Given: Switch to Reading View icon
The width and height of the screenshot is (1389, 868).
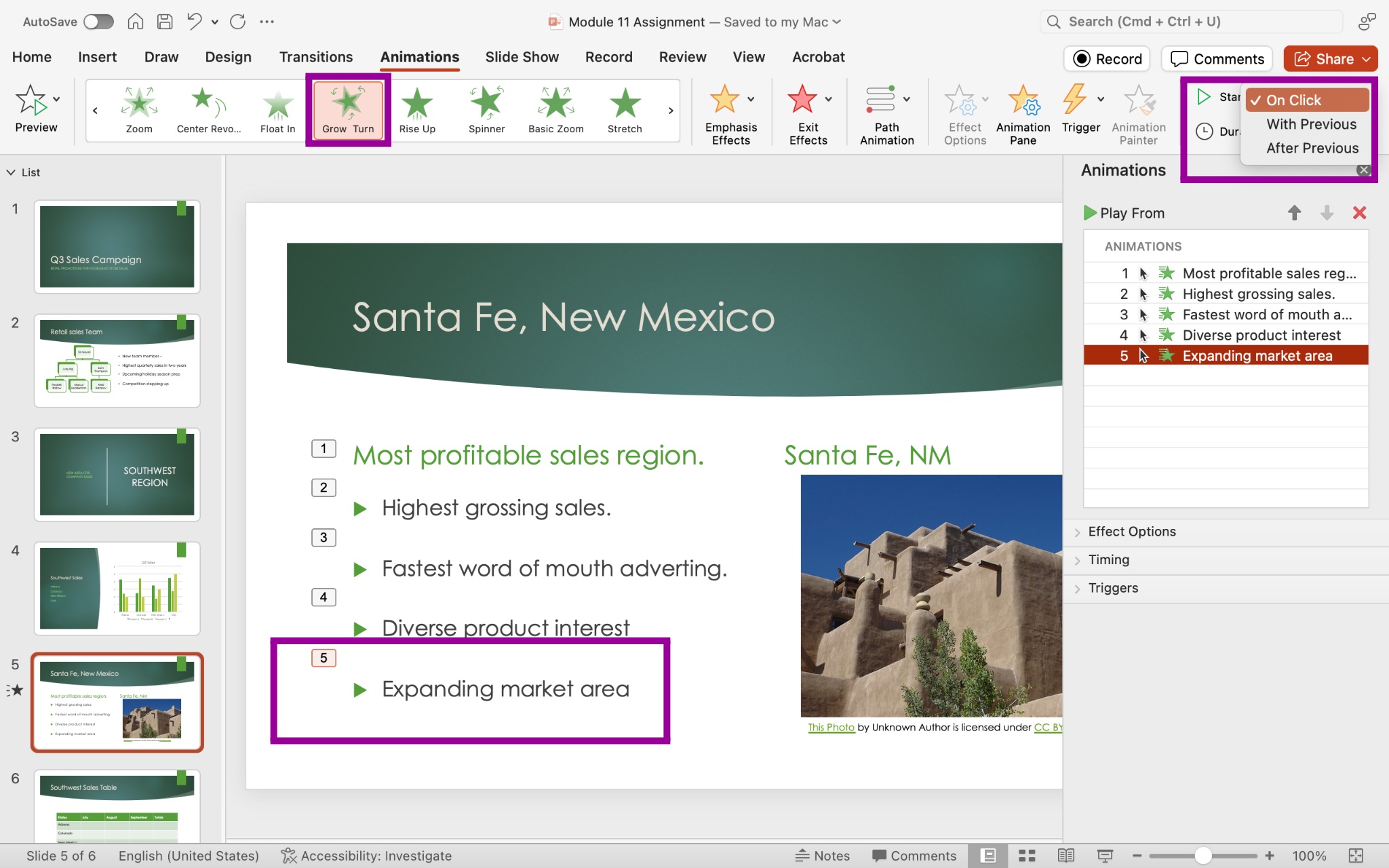Looking at the screenshot, I should point(1065,856).
